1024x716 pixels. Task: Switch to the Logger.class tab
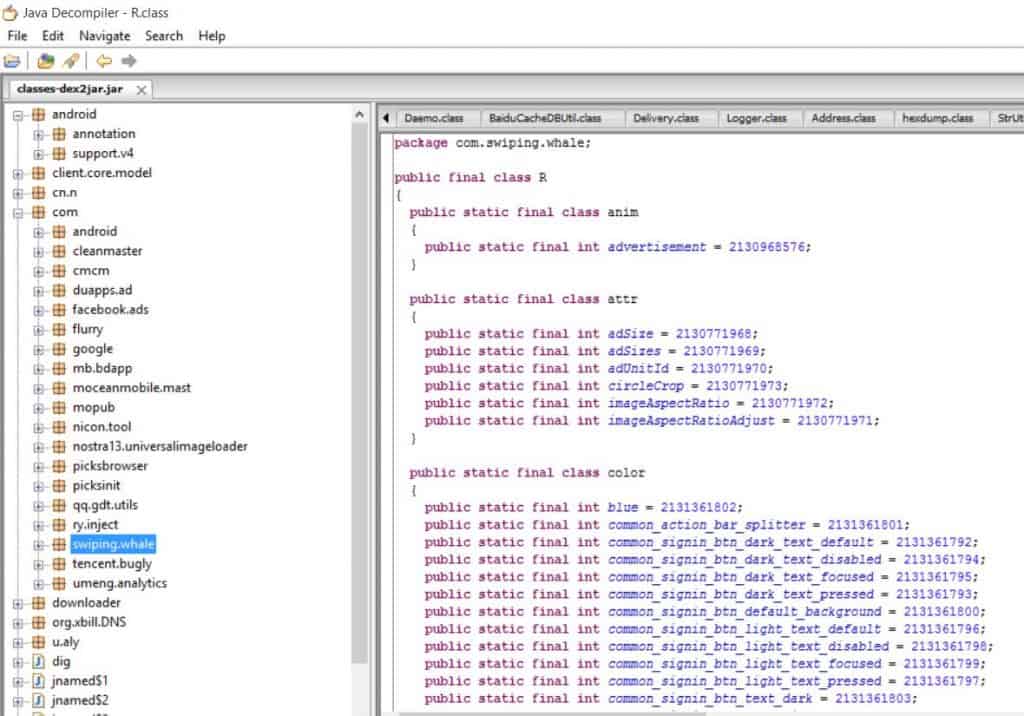click(756, 118)
